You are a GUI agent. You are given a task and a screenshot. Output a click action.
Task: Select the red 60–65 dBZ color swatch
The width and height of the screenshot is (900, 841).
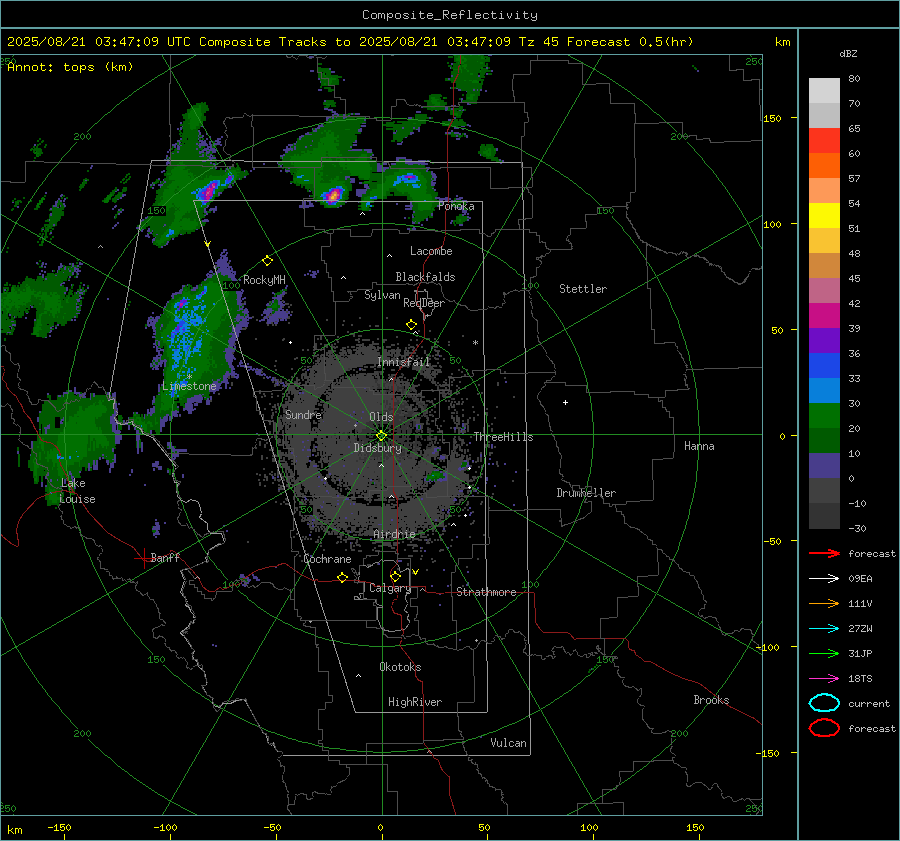824,141
